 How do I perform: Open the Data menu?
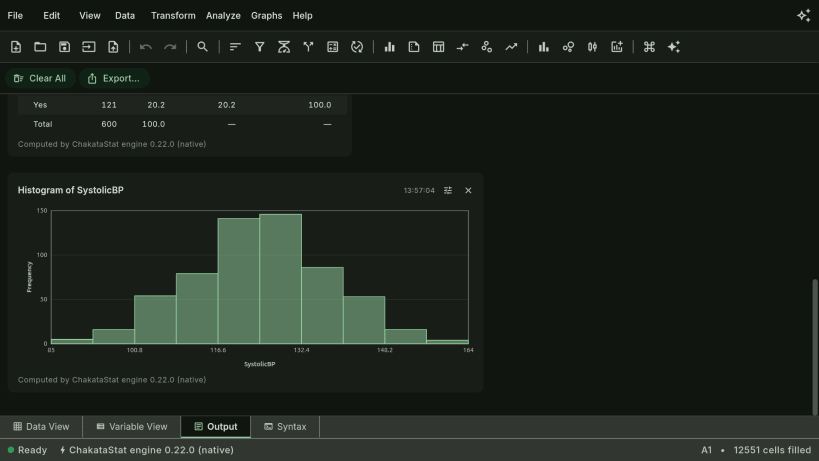coord(125,16)
